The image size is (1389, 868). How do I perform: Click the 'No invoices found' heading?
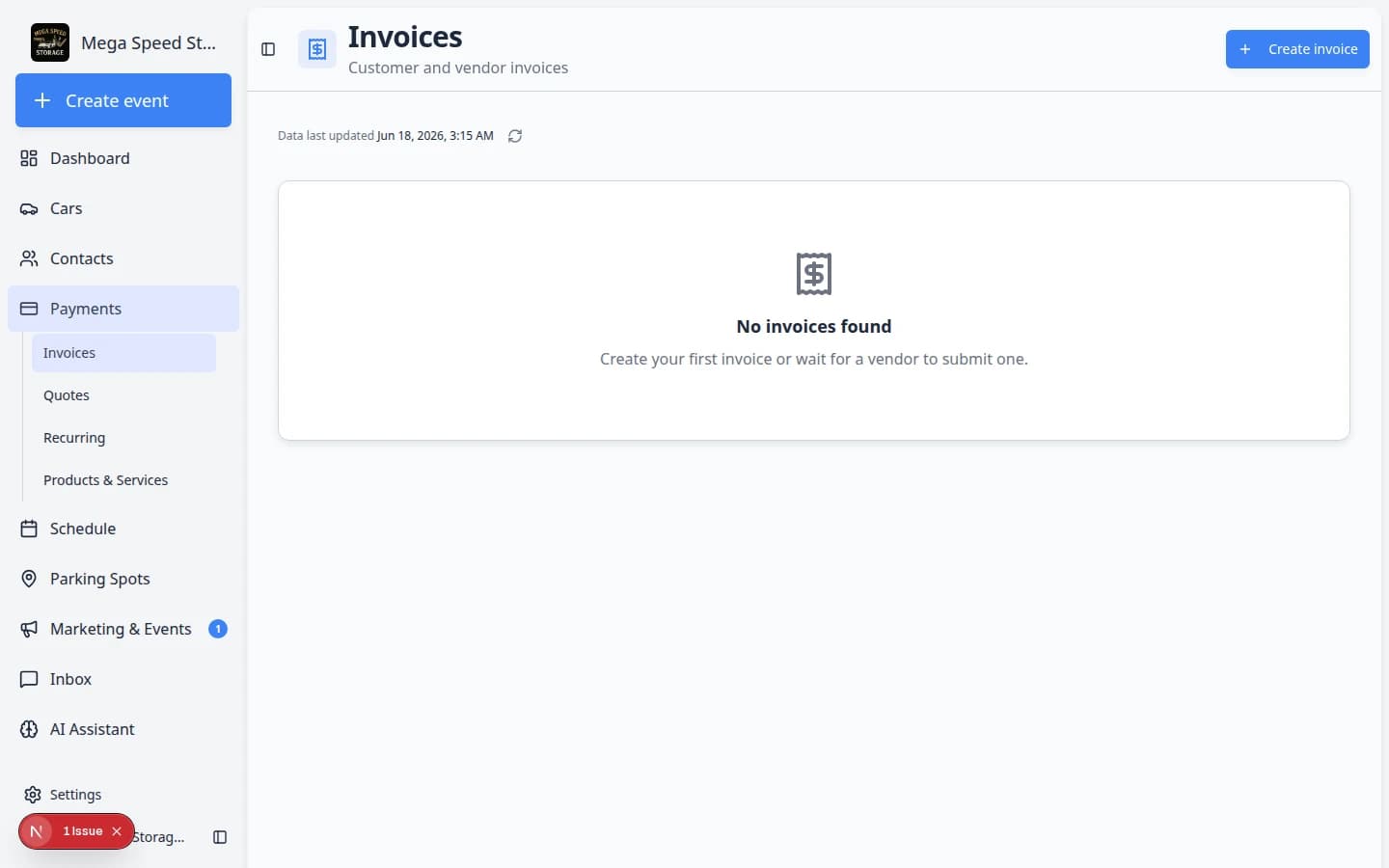pos(814,326)
